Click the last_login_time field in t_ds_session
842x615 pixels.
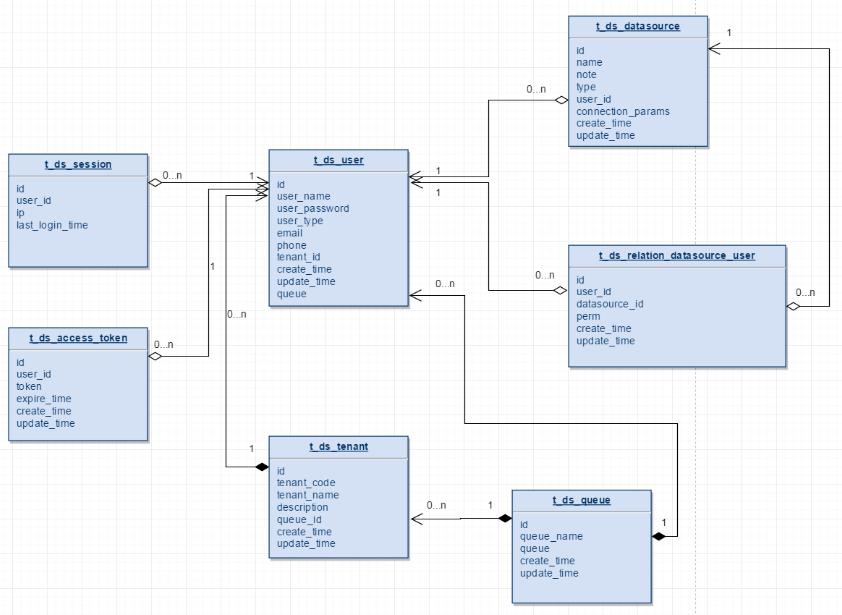[50, 225]
